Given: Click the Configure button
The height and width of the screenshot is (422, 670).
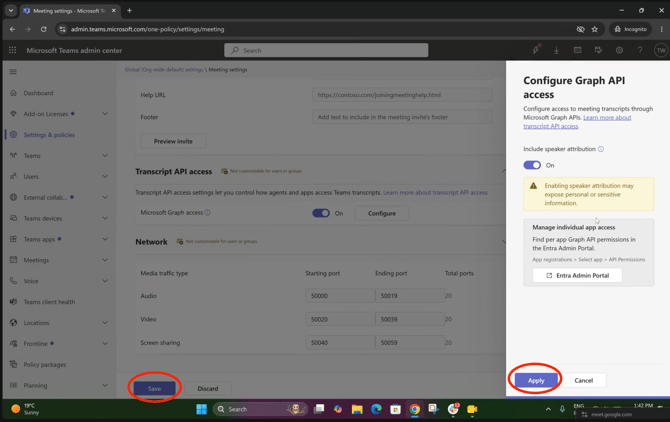Looking at the screenshot, I should click(382, 213).
